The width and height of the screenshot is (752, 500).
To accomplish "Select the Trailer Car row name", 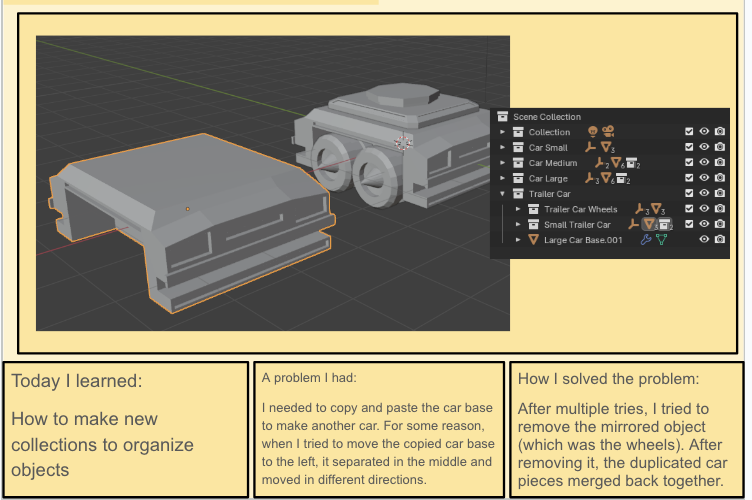I will pyautogui.click(x=550, y=194).
